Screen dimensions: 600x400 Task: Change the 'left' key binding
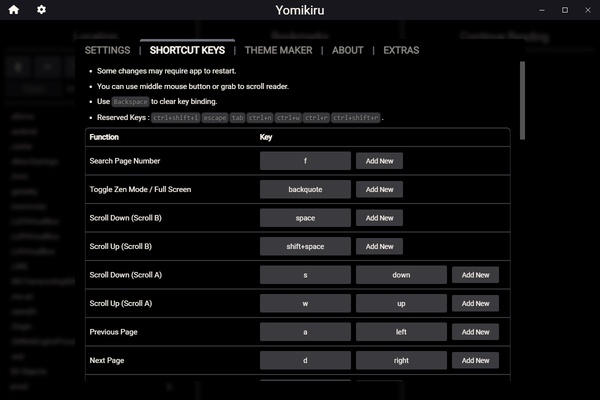click(x=401, y=332)
